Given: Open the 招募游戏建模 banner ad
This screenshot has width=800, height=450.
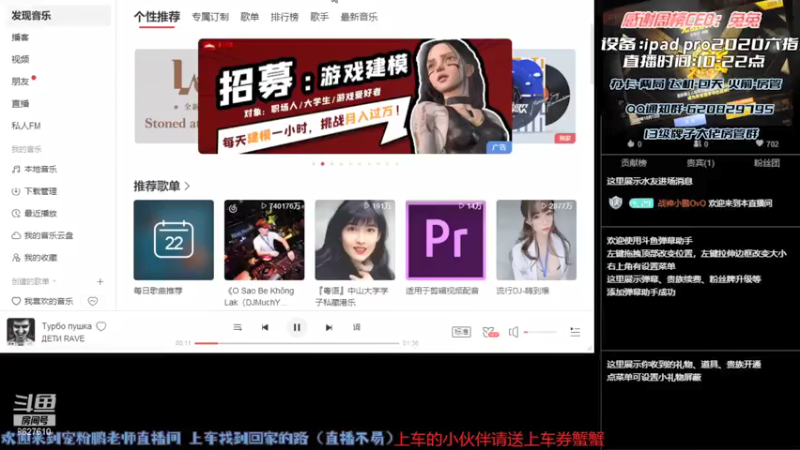Looking at the screenshot, I should (355, 96).
